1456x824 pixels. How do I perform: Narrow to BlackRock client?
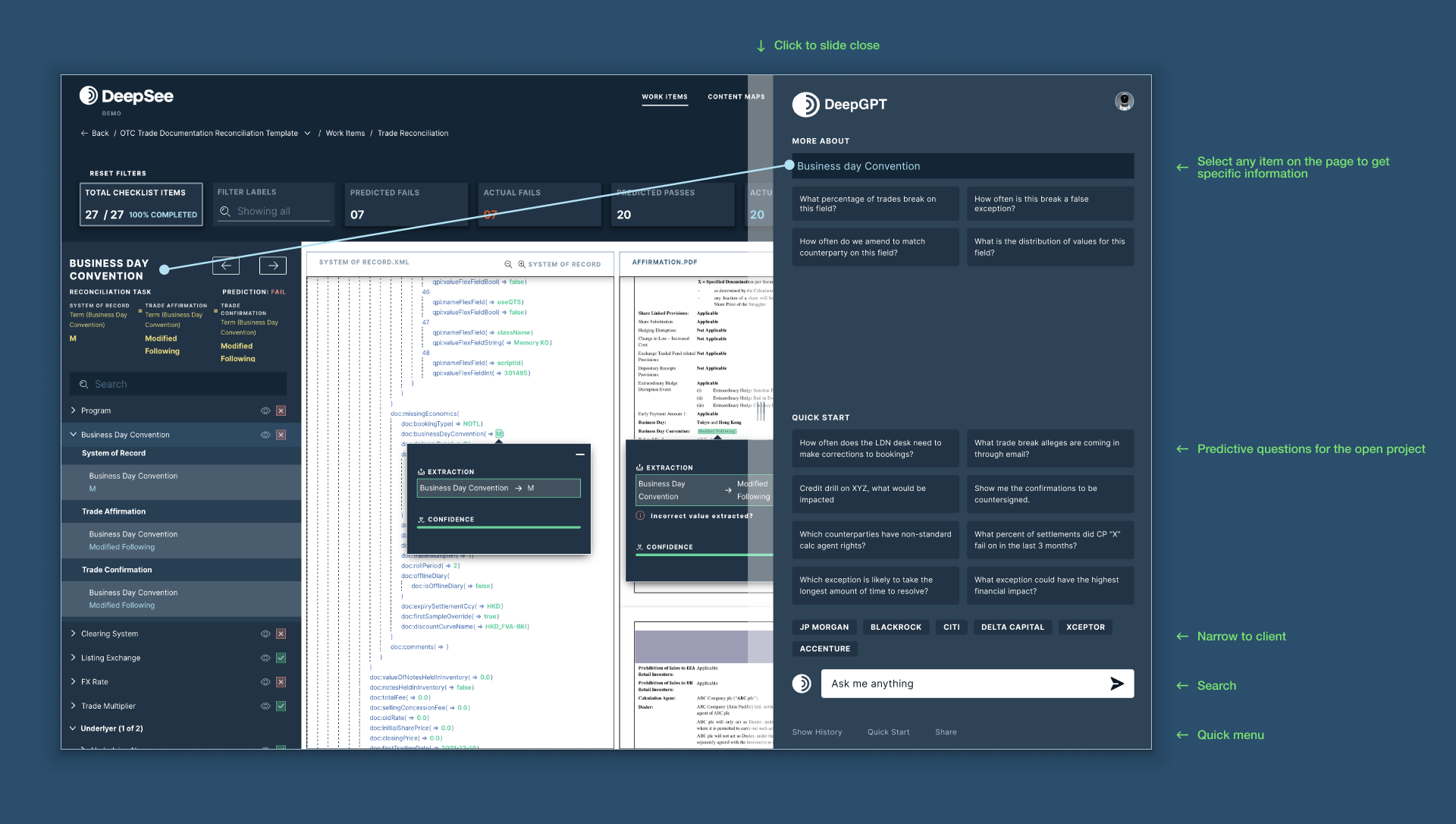coord(896,627)
